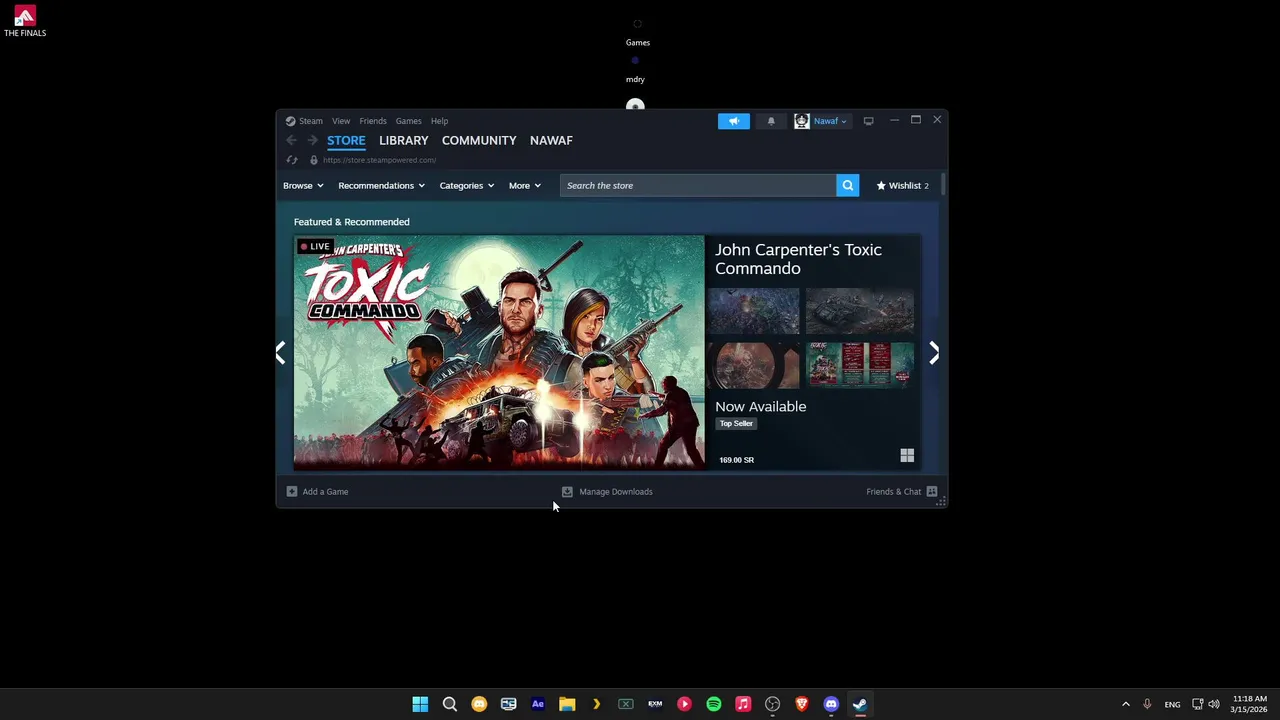Screen dimensions: 1280x720
Task: Show hidden system tray icons
Action: 1125,704
